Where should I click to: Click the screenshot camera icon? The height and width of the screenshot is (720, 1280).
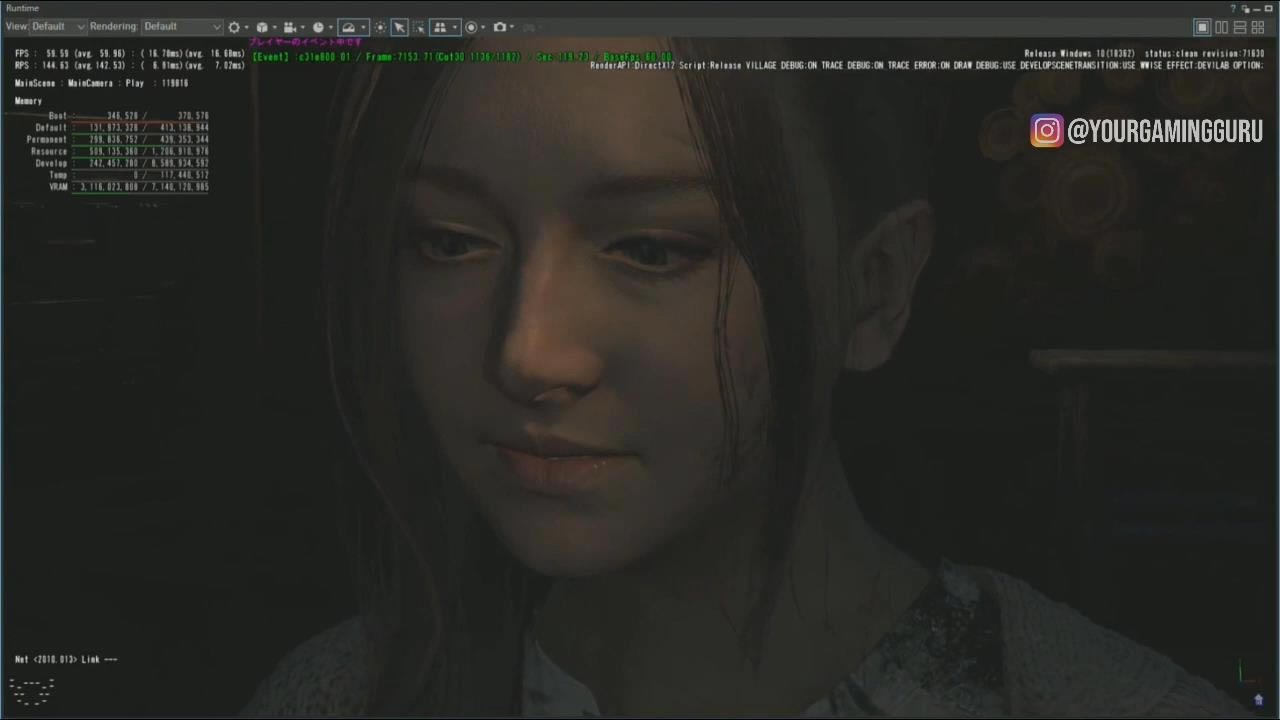[x=500, y=27]
